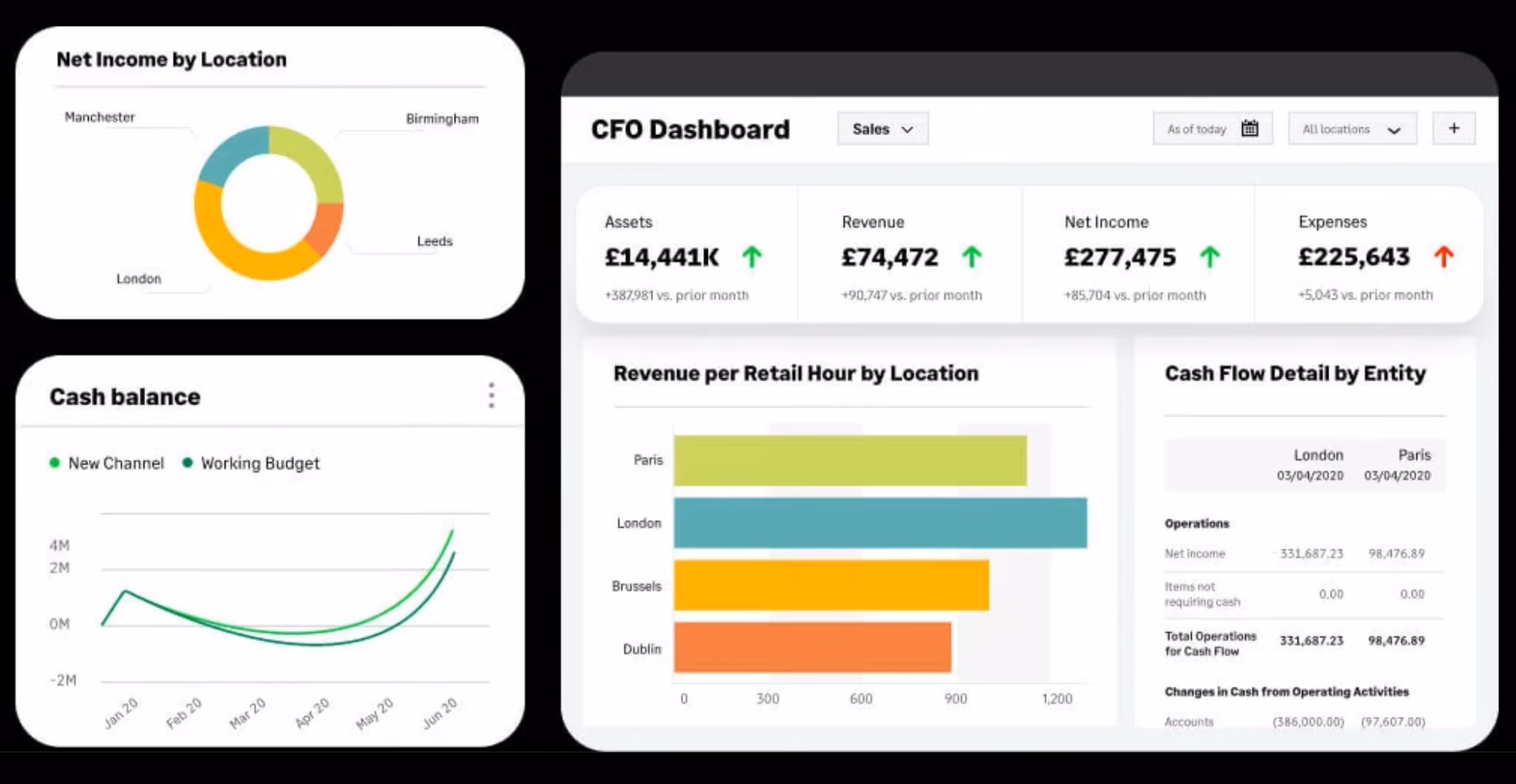1516x784 pixels.
Task: Open the Cash balance three-dot menu
Action: pyautogui.click(x=491, y=395)
